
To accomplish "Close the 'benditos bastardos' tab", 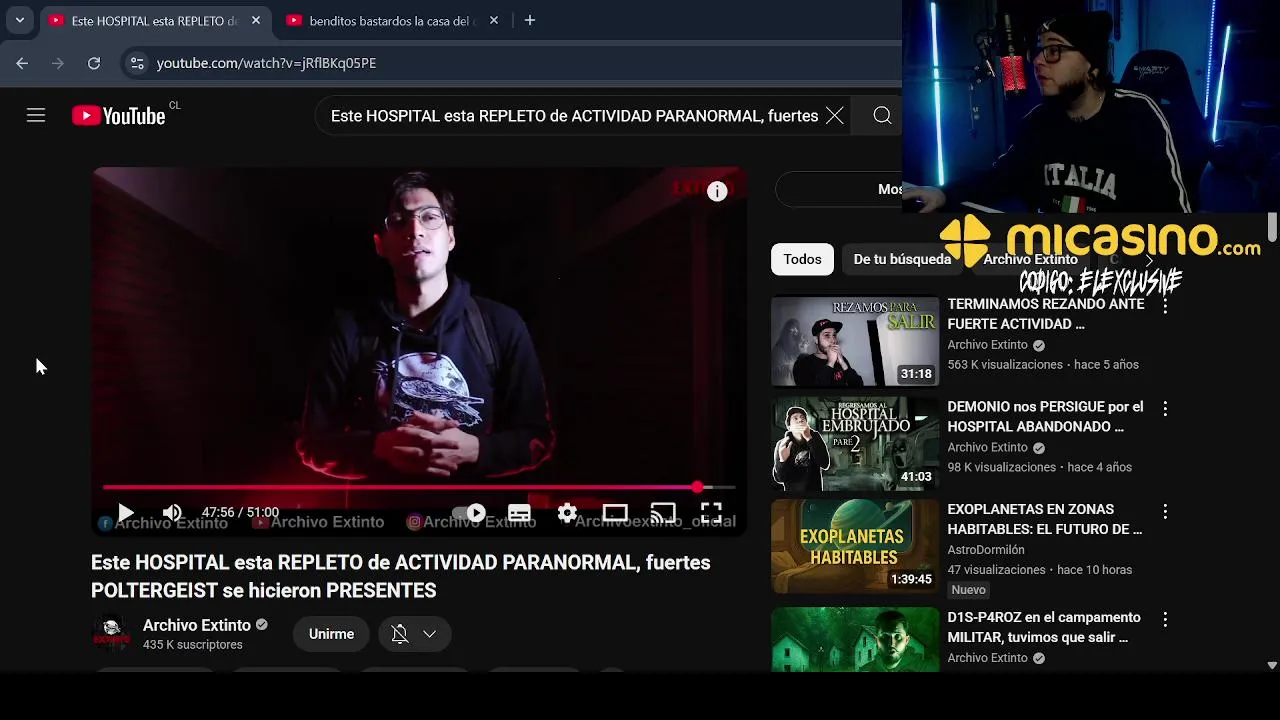I will 494,20.
